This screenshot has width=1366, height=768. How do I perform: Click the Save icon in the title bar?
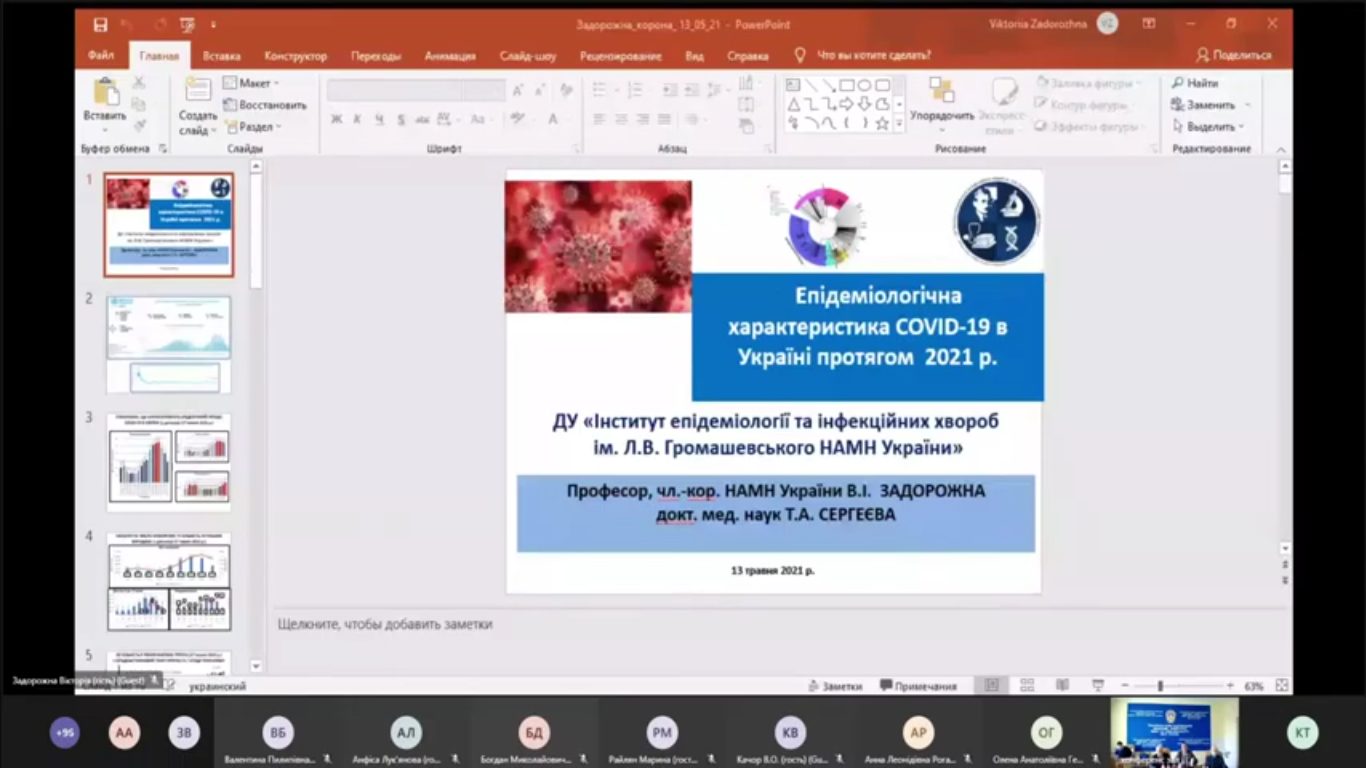click(100, 24)
